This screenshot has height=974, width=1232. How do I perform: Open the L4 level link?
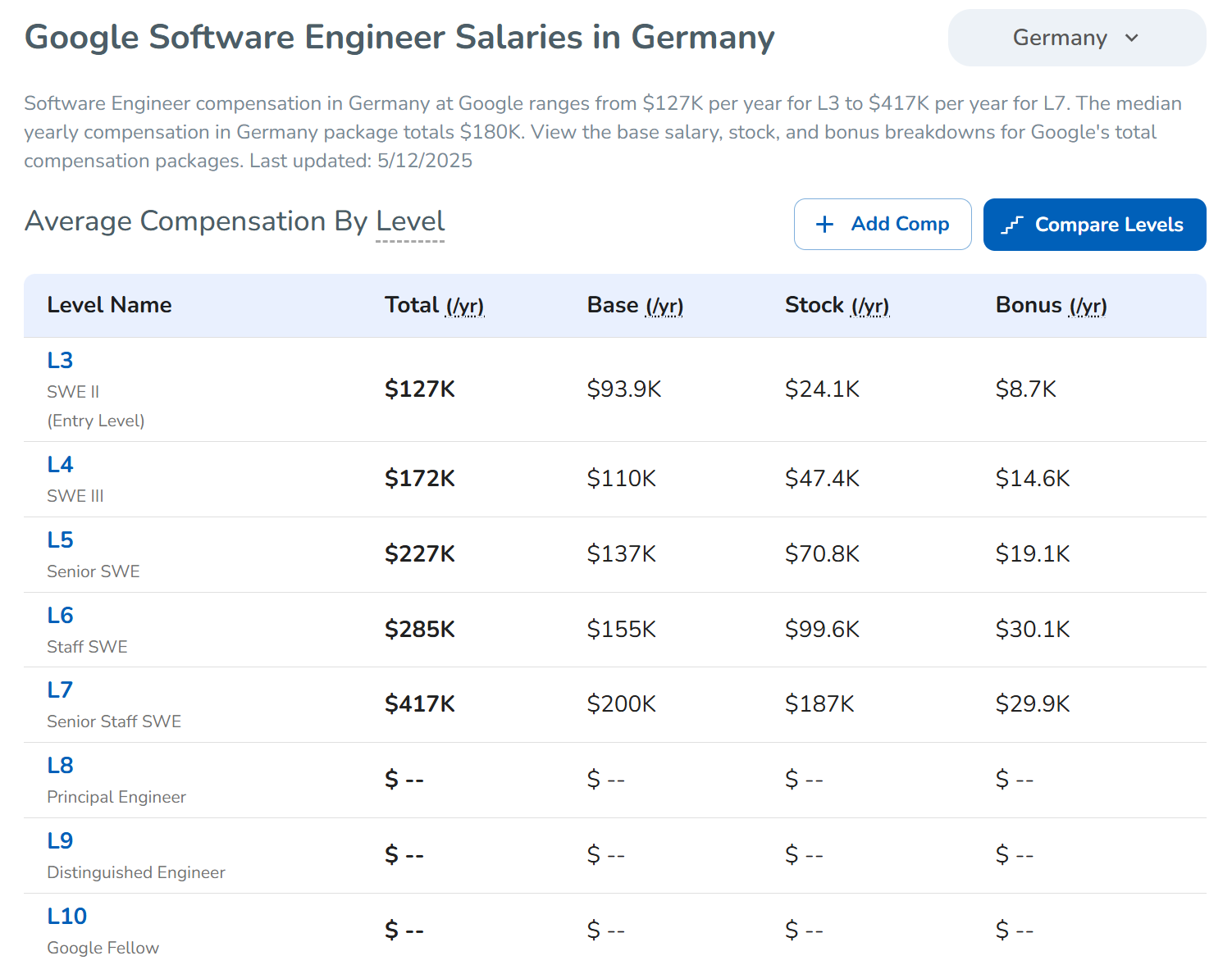coord(60,465)
